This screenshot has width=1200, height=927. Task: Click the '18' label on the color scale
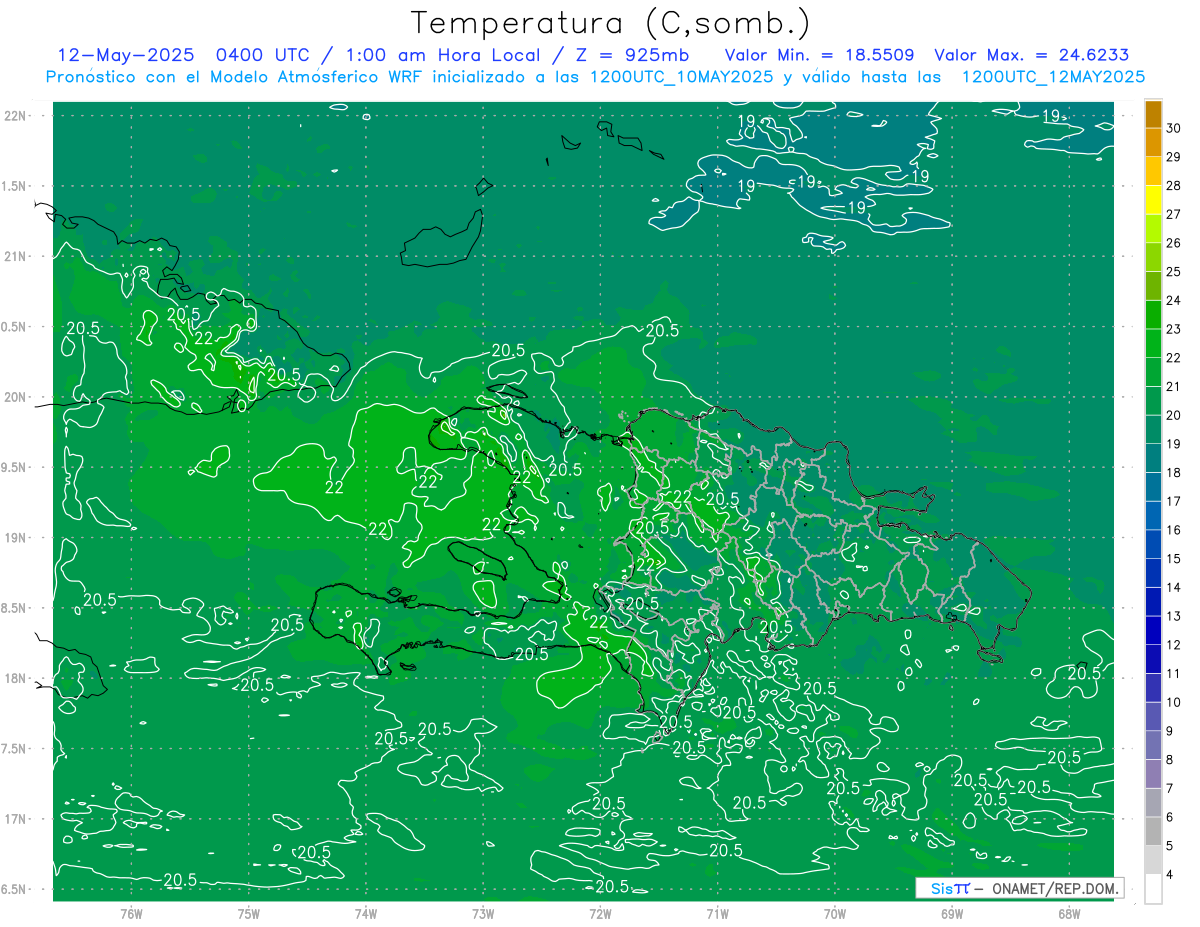pos(1174,473)
